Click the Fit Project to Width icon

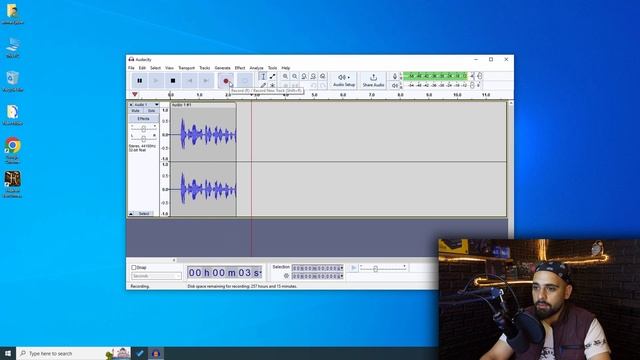coord(313,76)
